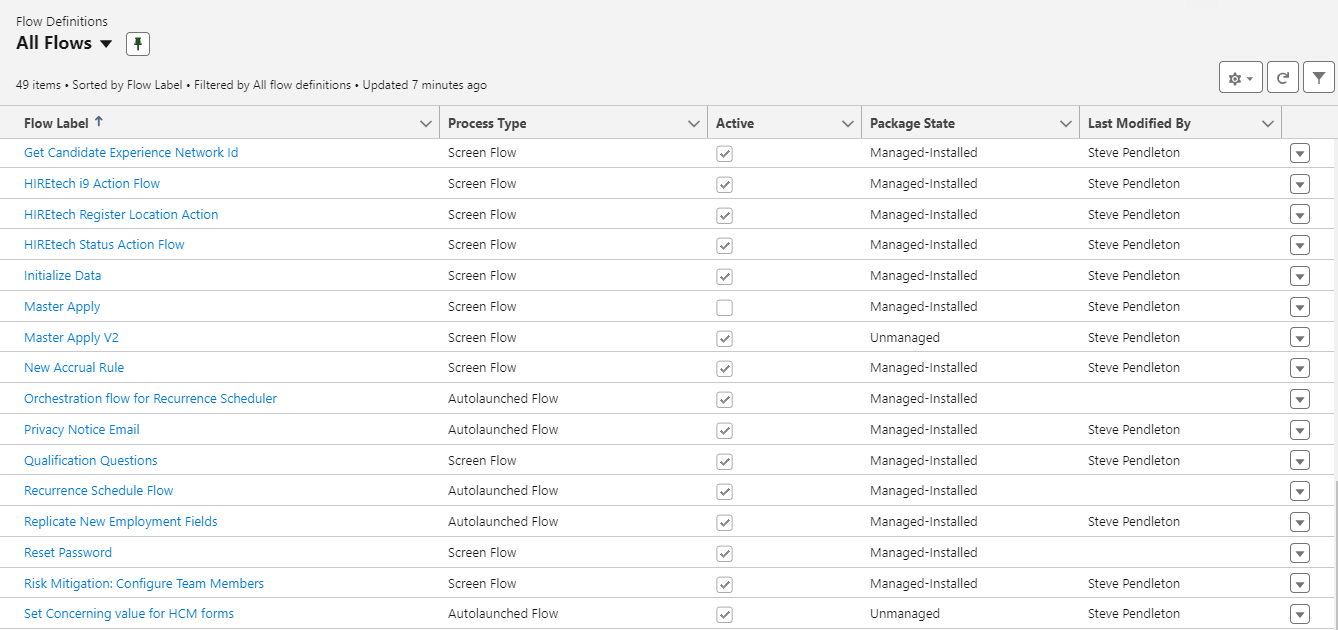Open list view controls gear menu
The image size is (1338, 630).
click(1240, 78)
